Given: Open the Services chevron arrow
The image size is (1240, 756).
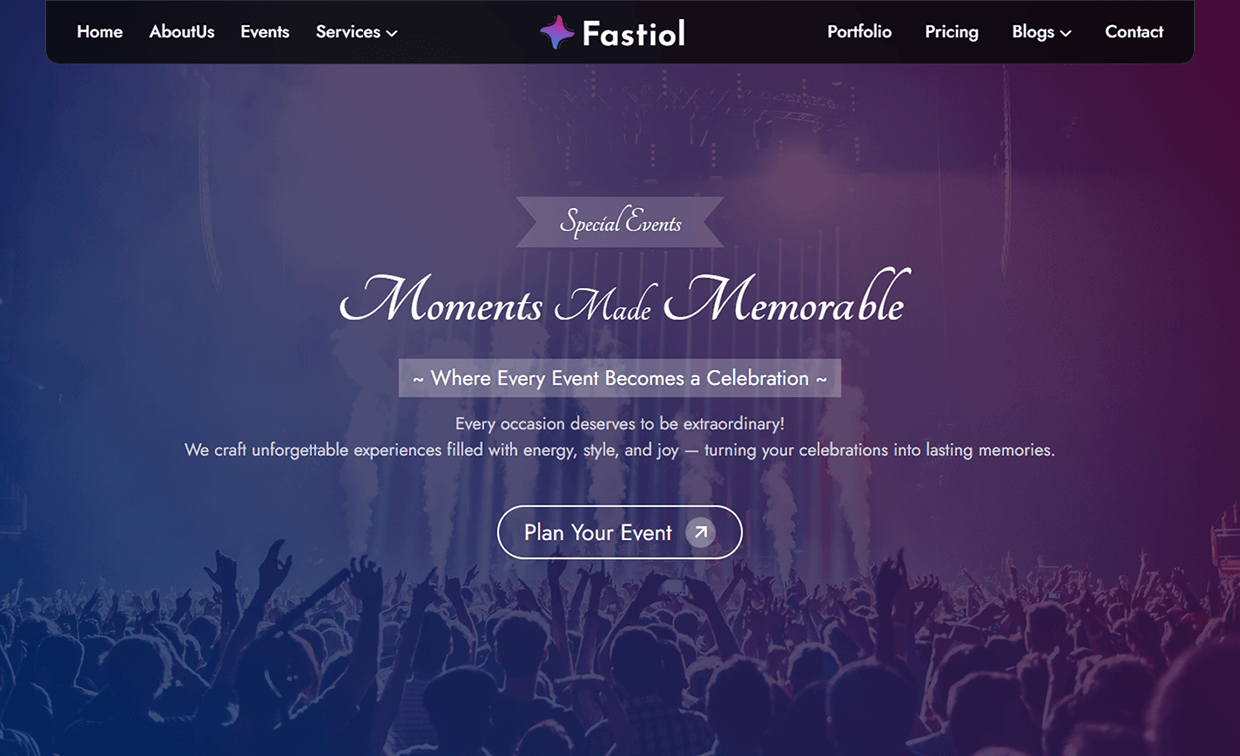Looking at the screenshot, I should click(x=390, y=33).
